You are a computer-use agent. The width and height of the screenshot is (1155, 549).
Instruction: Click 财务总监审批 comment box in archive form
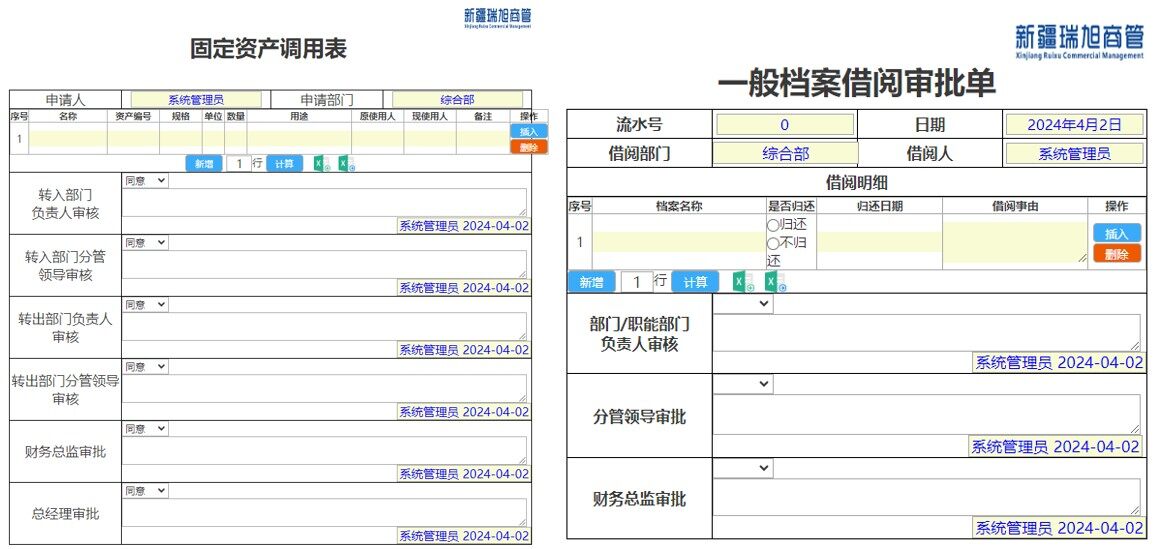click(926, 497)
